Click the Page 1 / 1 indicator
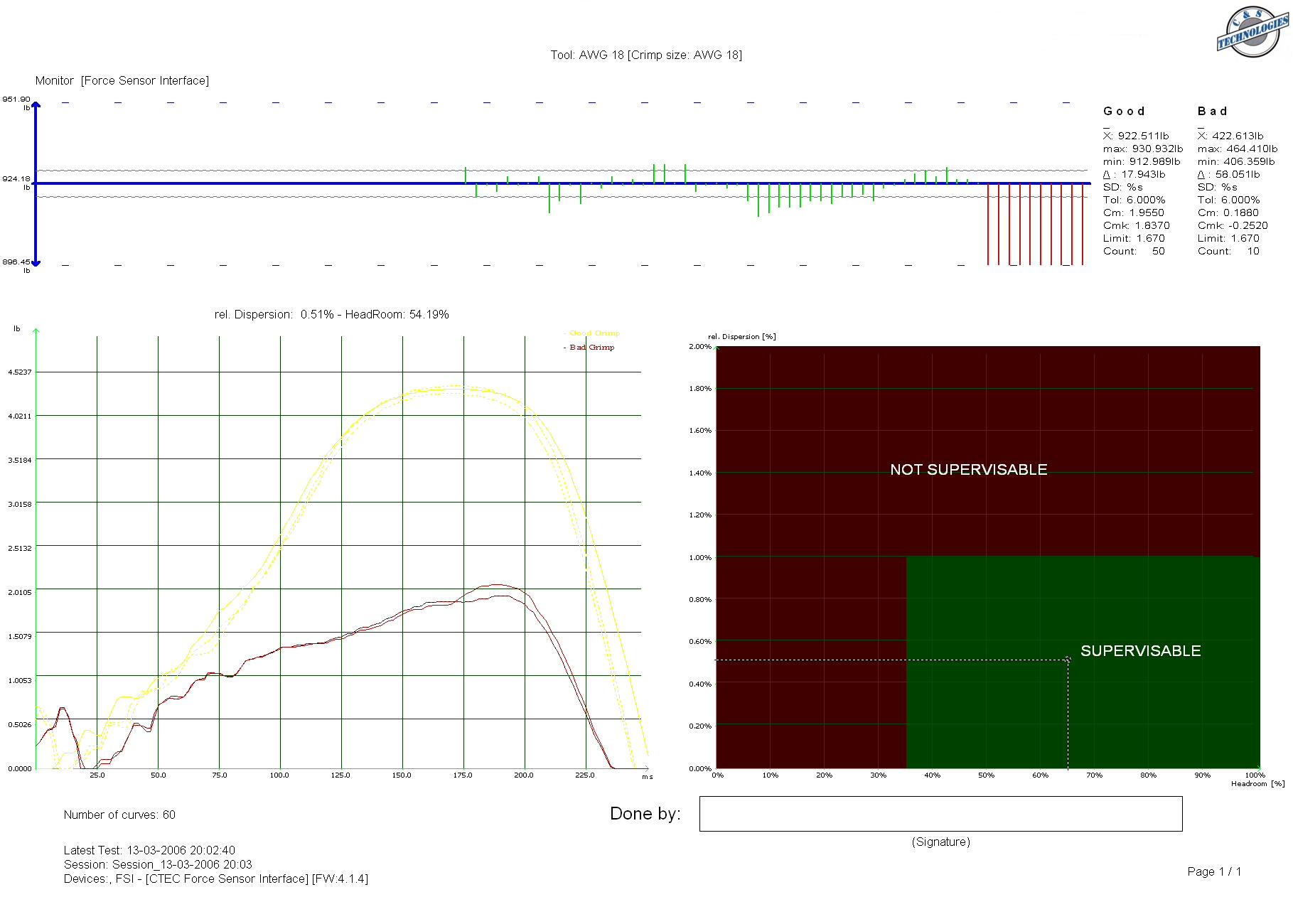The width and height of the screenshot is (1293, 924). coord(1213,872)
